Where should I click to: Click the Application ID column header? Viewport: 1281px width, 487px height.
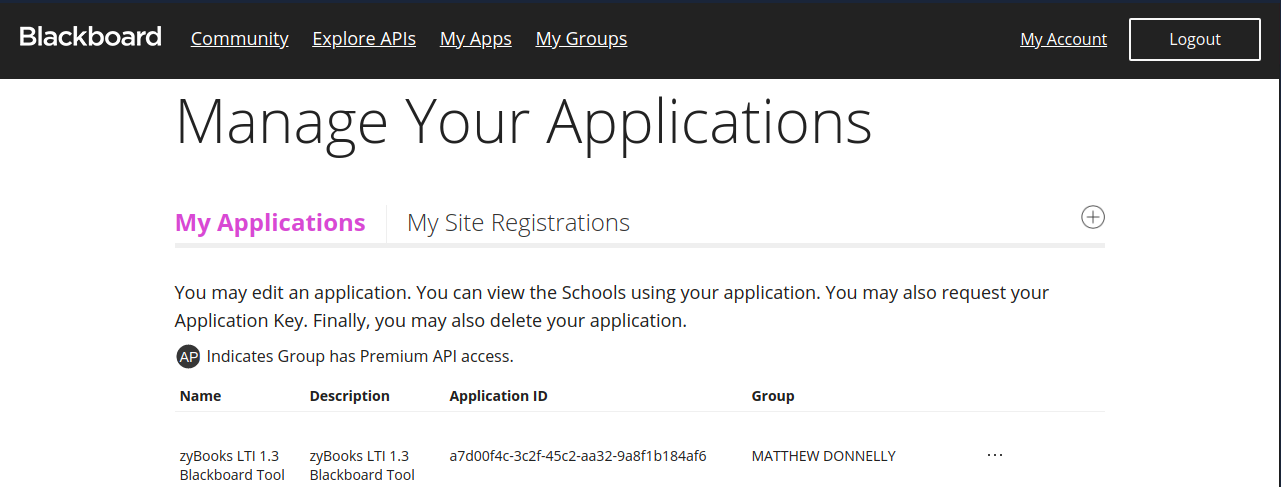tap(498, 396)
